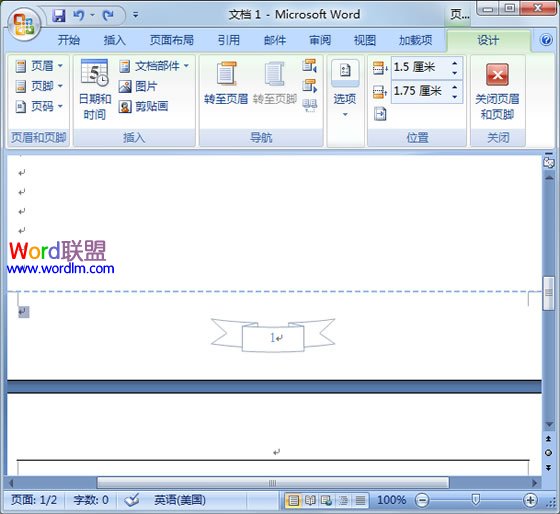Switch to Draft view

tap(360, 500)
